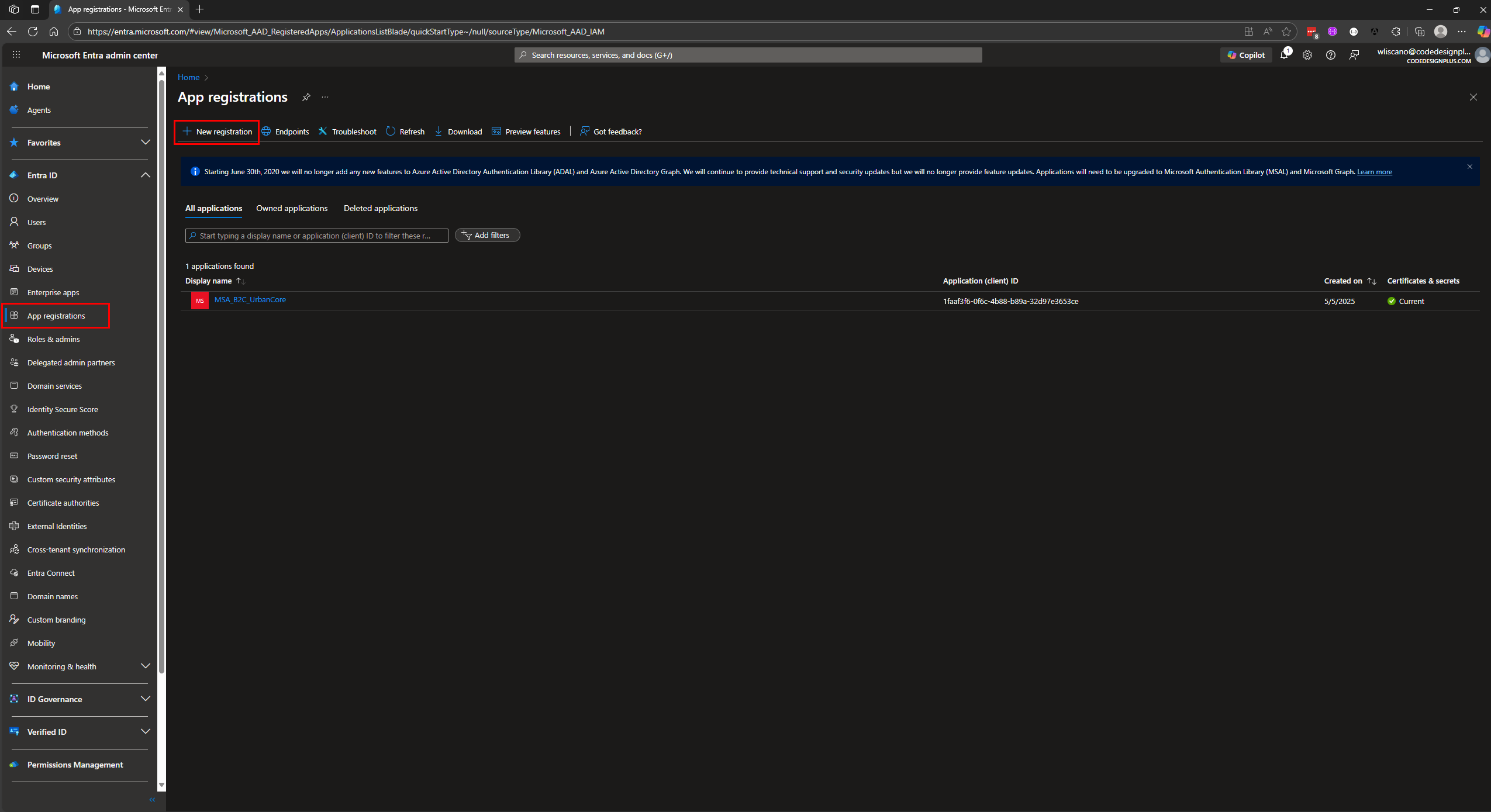
Task: Download the applications list
Action: 458,132
